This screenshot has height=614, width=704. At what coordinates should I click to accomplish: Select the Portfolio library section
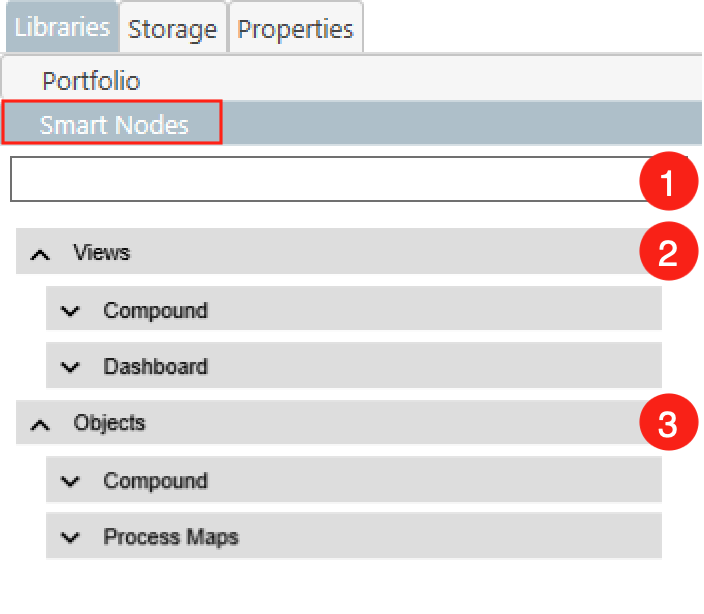click(91, 80)
